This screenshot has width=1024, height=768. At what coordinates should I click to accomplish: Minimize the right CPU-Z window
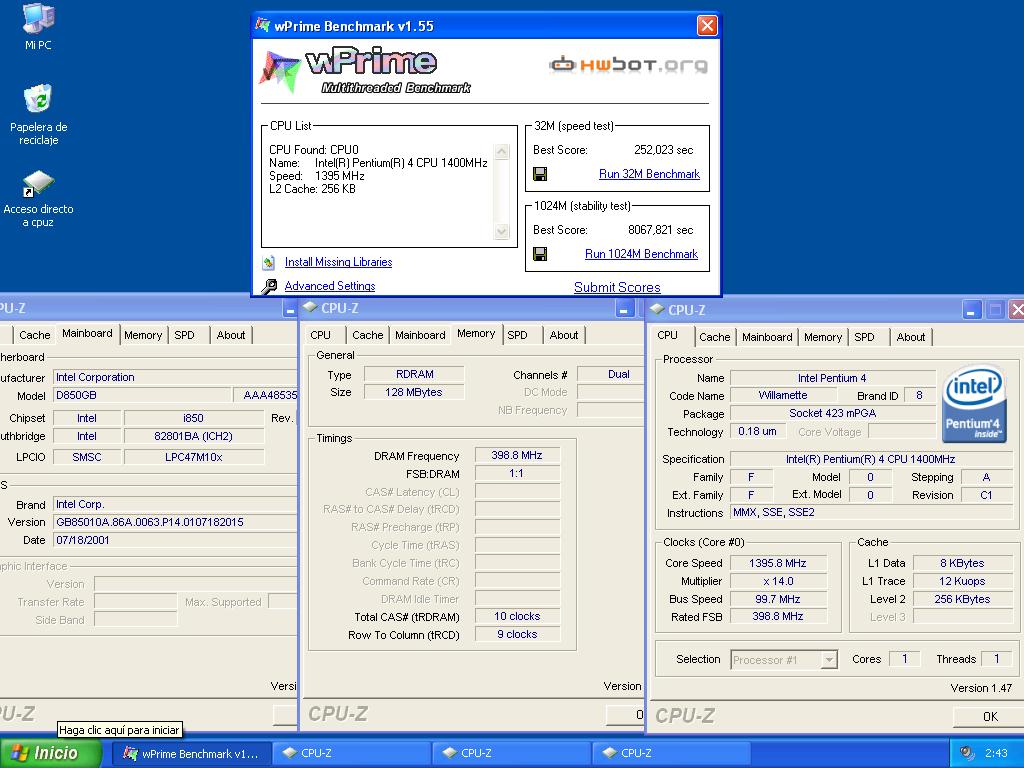tap(972, 310)
